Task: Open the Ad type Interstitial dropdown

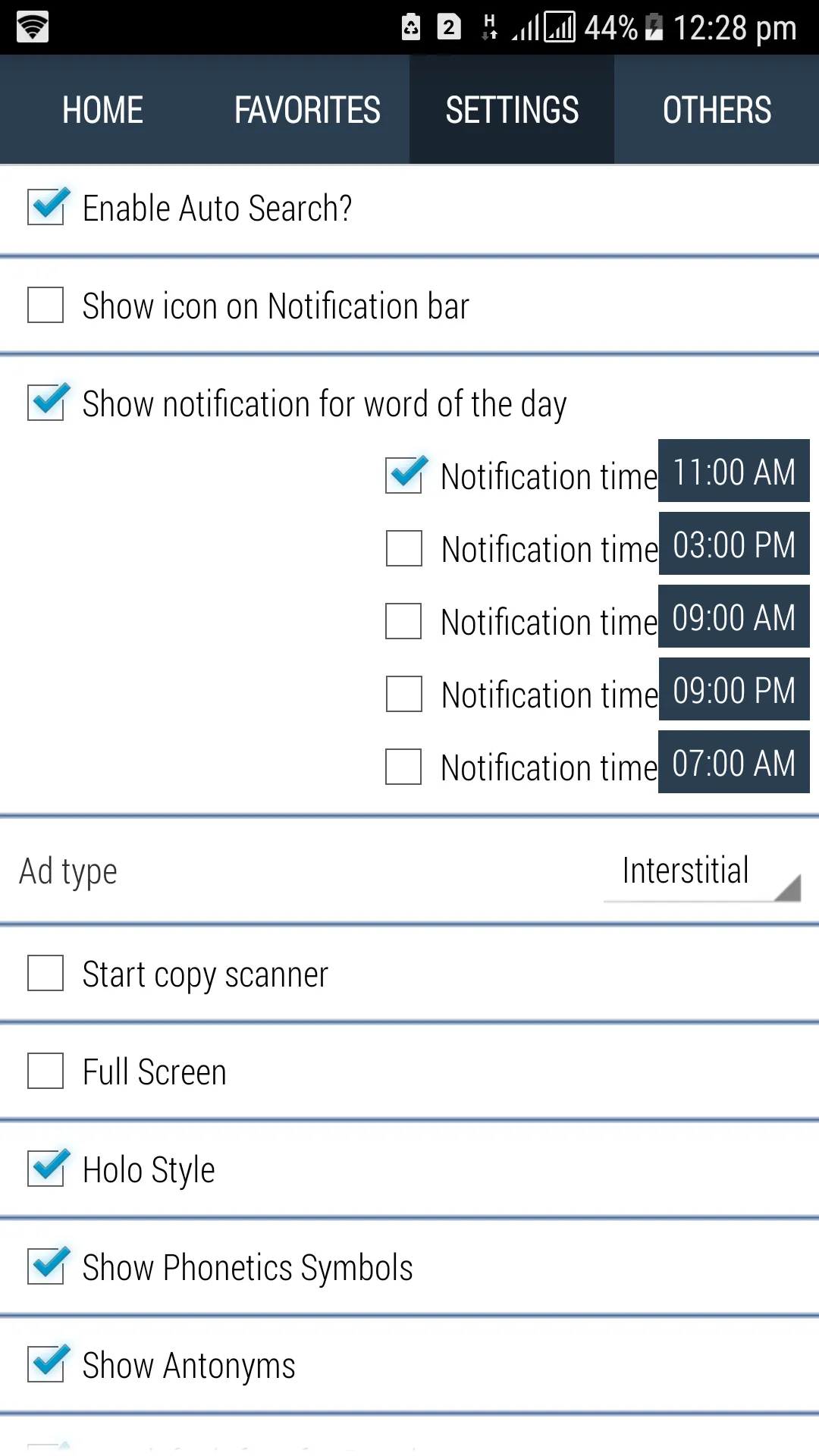Action: pyautogui.click(x=701, y=872)
